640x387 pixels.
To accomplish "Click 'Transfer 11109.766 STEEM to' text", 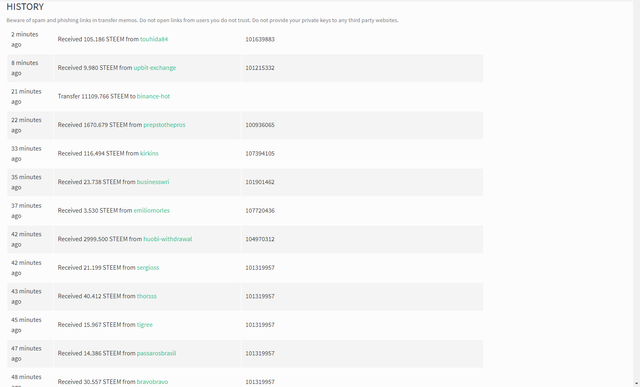I will 96,96.
